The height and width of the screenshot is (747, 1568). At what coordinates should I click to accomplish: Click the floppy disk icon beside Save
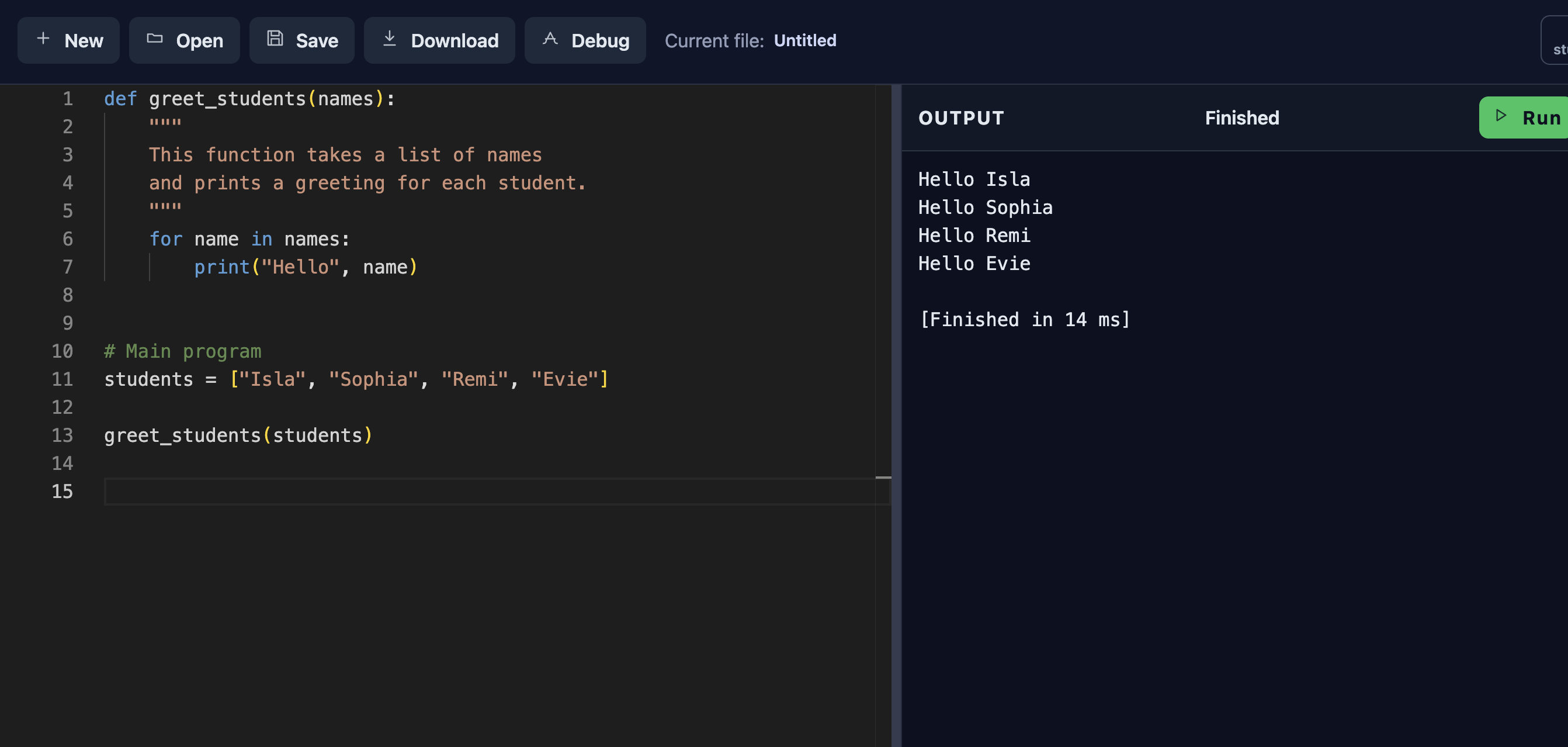pyautogui.click(x=275, y=39)
